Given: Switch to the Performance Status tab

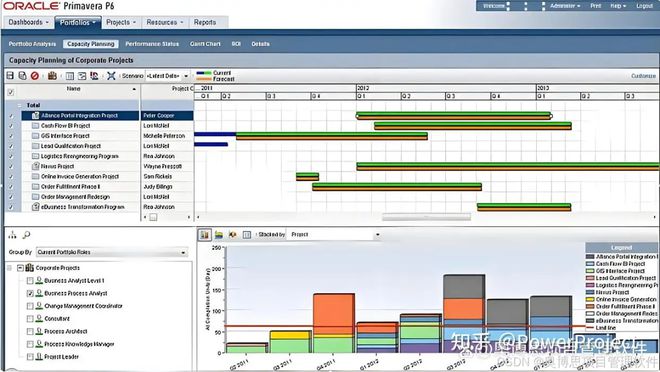Looking at the screenshot, I should pos(152,44).
